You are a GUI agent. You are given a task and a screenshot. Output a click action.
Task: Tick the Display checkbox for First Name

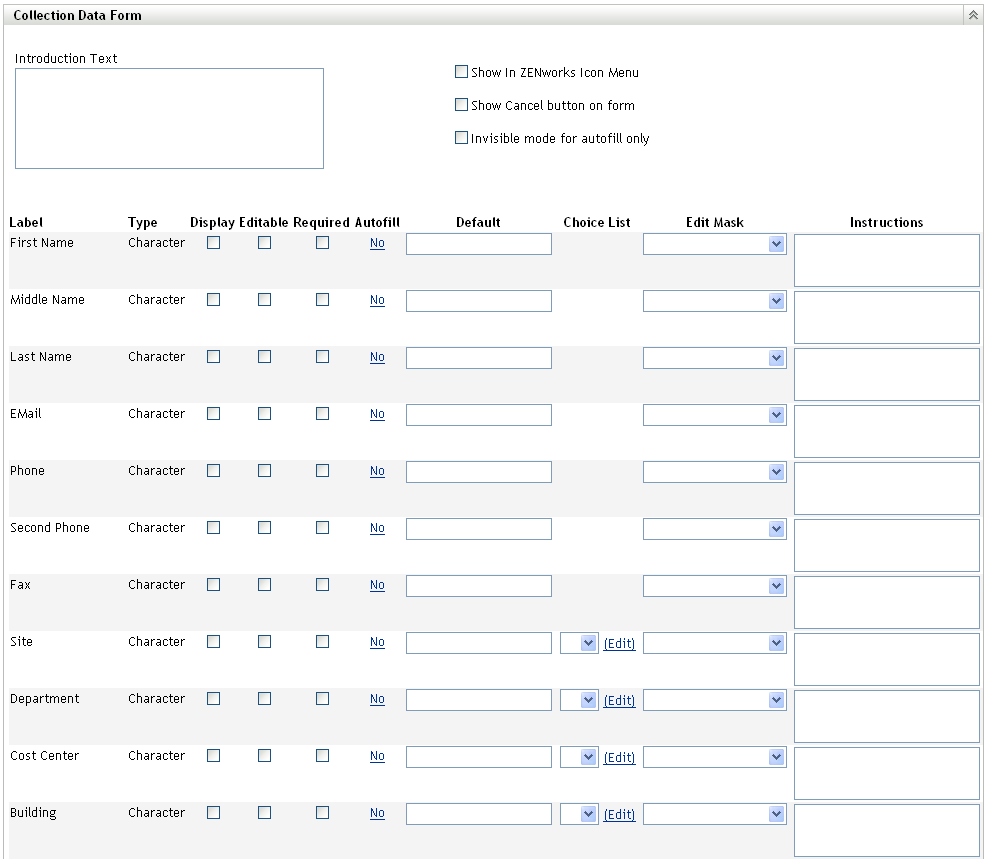tap(213, 242)
